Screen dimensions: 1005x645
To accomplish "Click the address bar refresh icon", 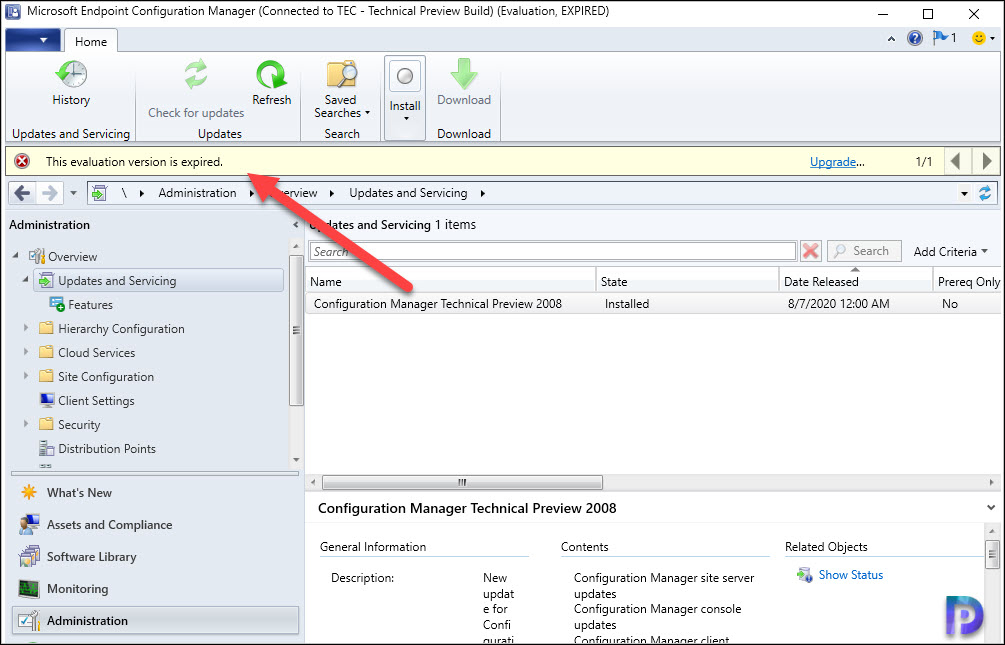I will [x=985, y=193].
